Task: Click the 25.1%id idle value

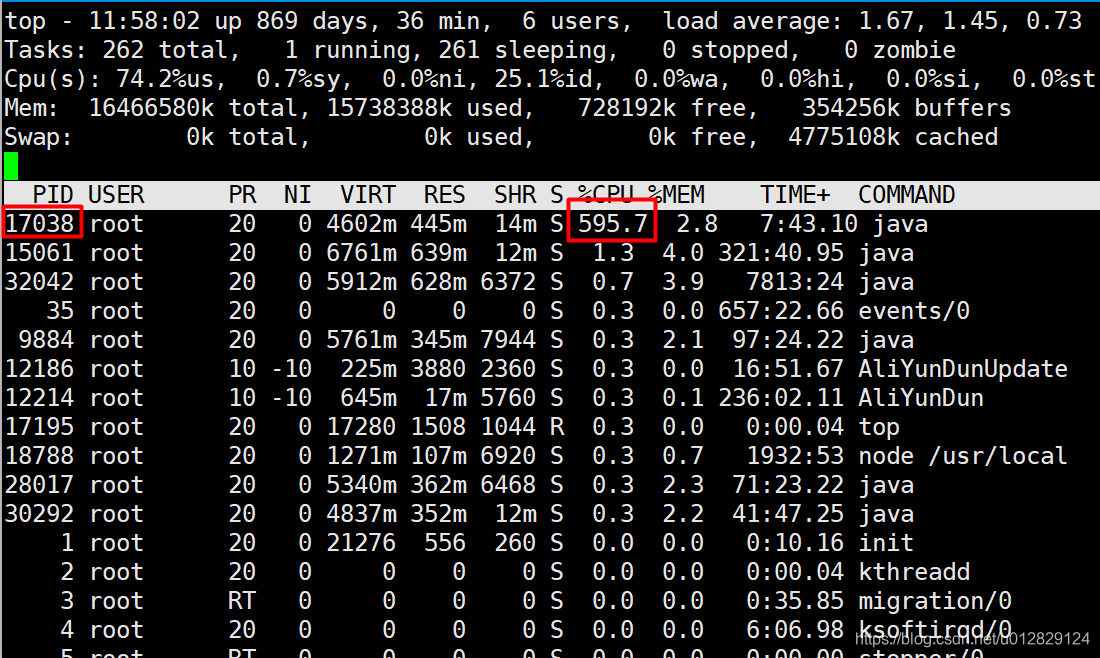Action: coord(549,79)
